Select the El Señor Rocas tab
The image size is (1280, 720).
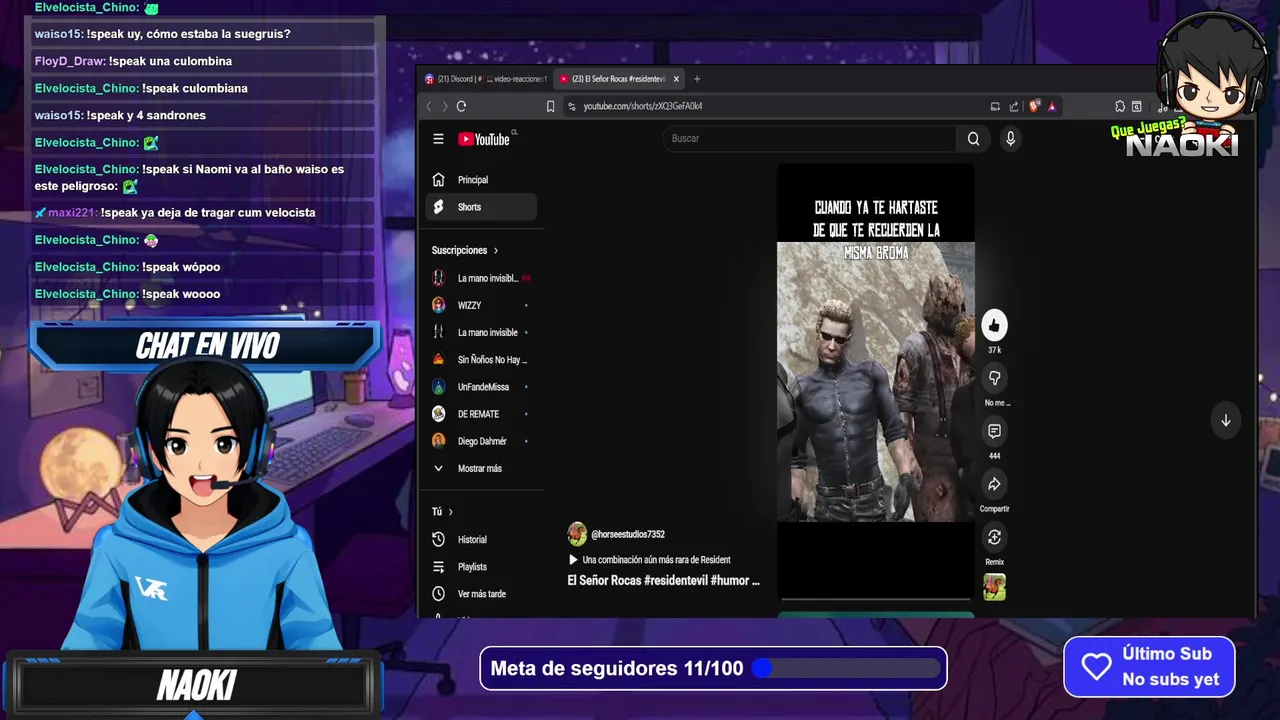[x=620, y=79]
